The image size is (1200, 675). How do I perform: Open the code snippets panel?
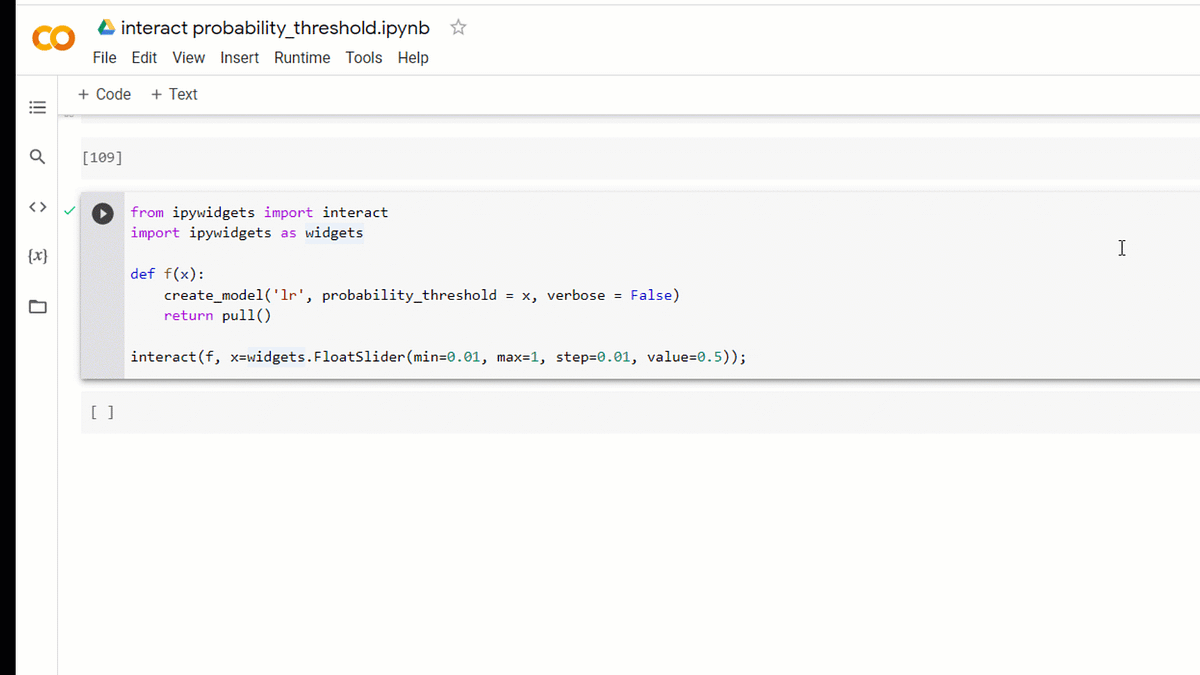pyautogui.click(x=37, y=207)
